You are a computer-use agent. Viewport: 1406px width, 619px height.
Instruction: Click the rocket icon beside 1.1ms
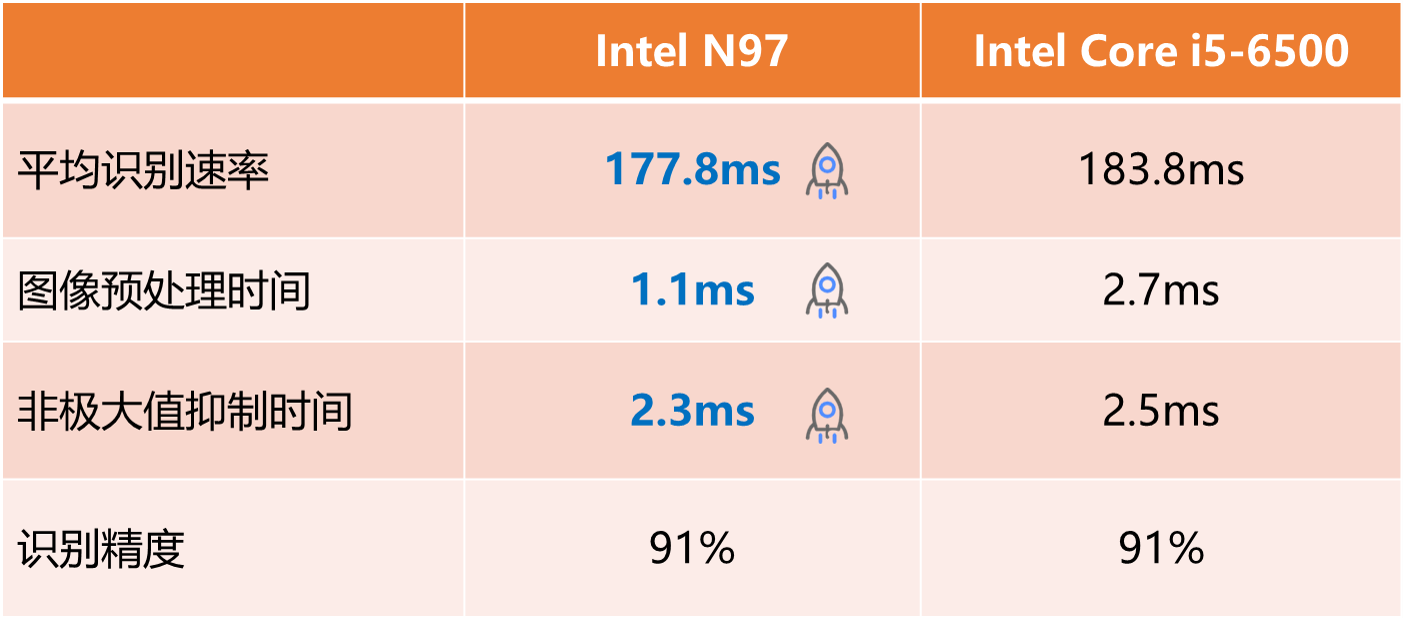(826, 291)
